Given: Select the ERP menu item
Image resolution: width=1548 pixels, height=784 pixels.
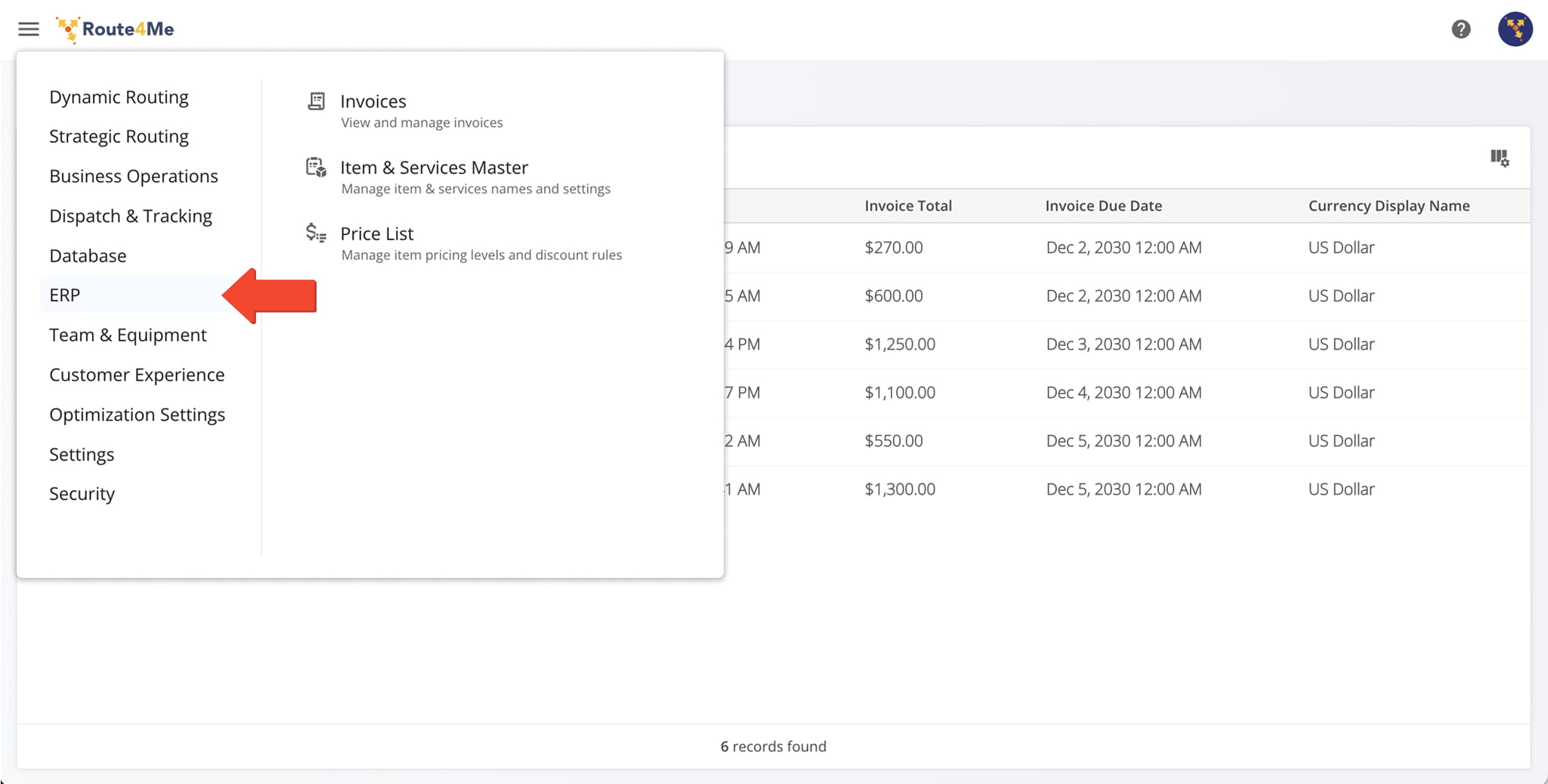Looking at the screenshot, I should click(x=65, y=295).
